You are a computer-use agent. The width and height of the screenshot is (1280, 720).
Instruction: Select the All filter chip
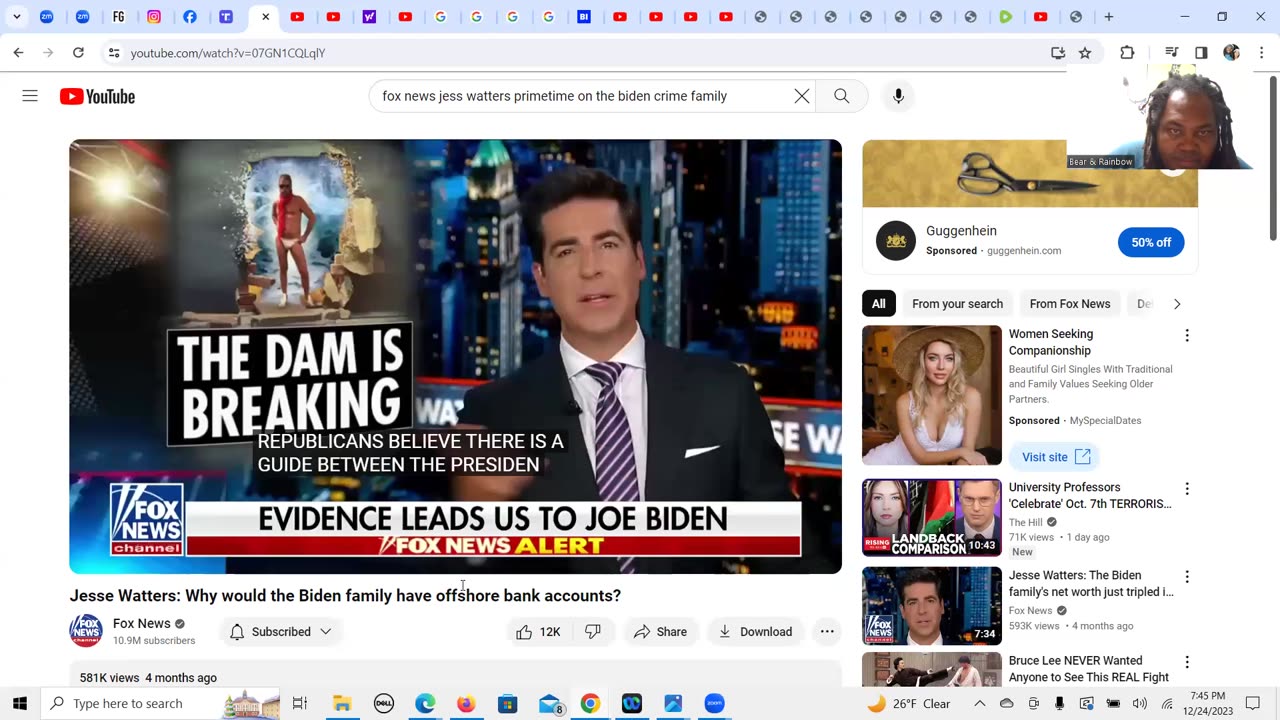pos(878,304)
